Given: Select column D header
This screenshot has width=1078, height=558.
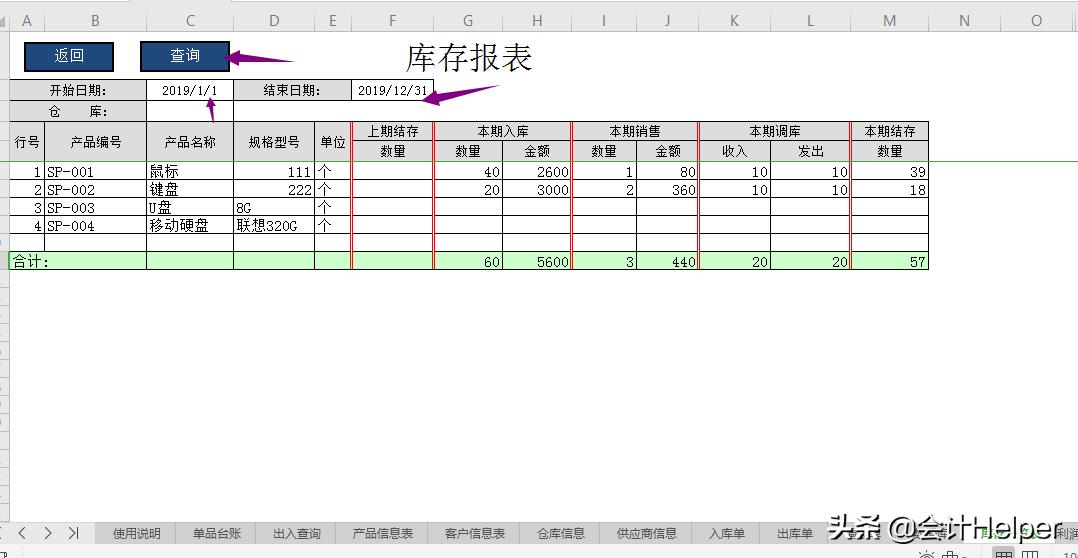Looking at the screenshot, I should [x=274, y=21].
